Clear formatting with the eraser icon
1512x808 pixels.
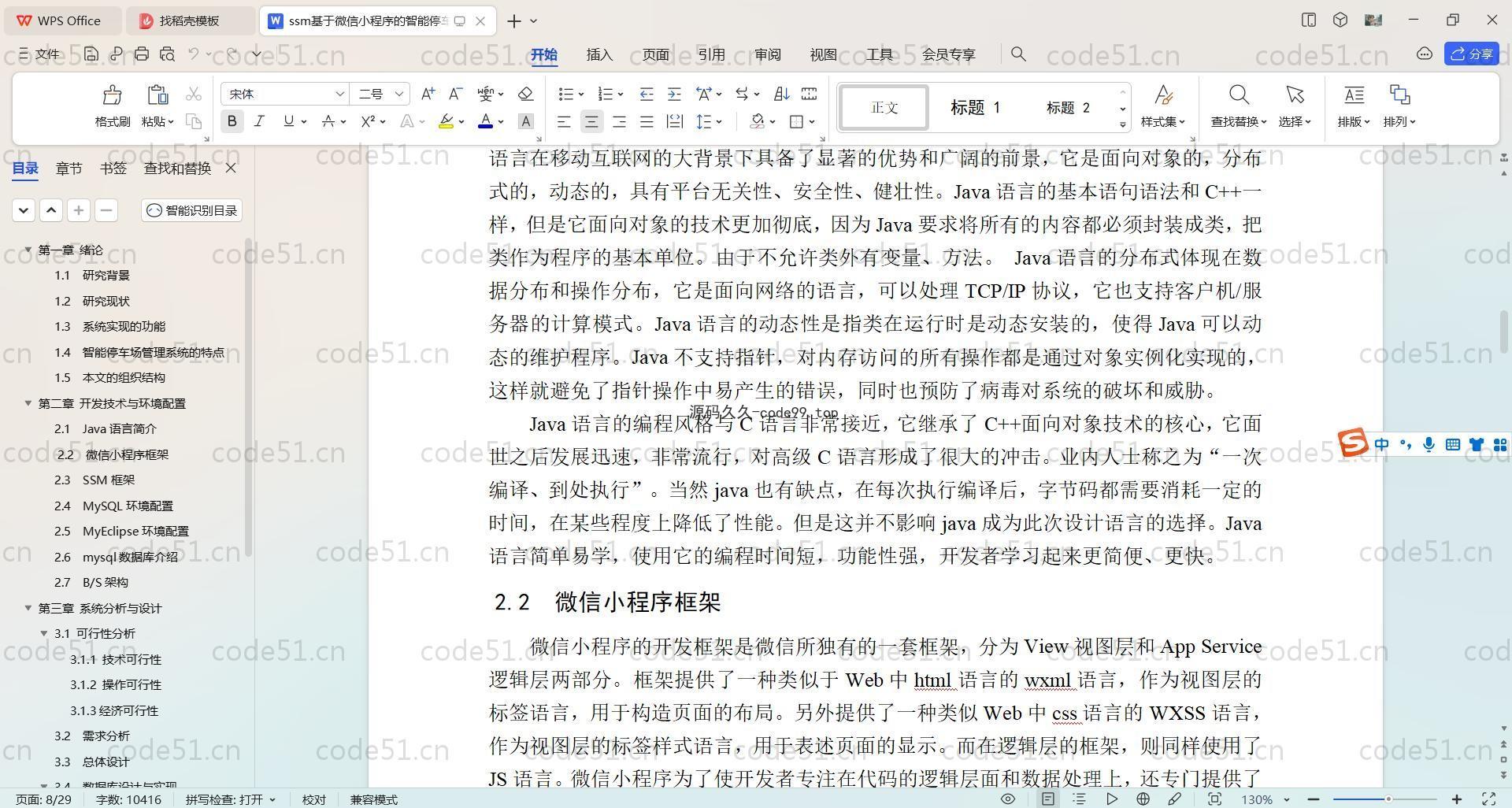[x=525, y=94]
